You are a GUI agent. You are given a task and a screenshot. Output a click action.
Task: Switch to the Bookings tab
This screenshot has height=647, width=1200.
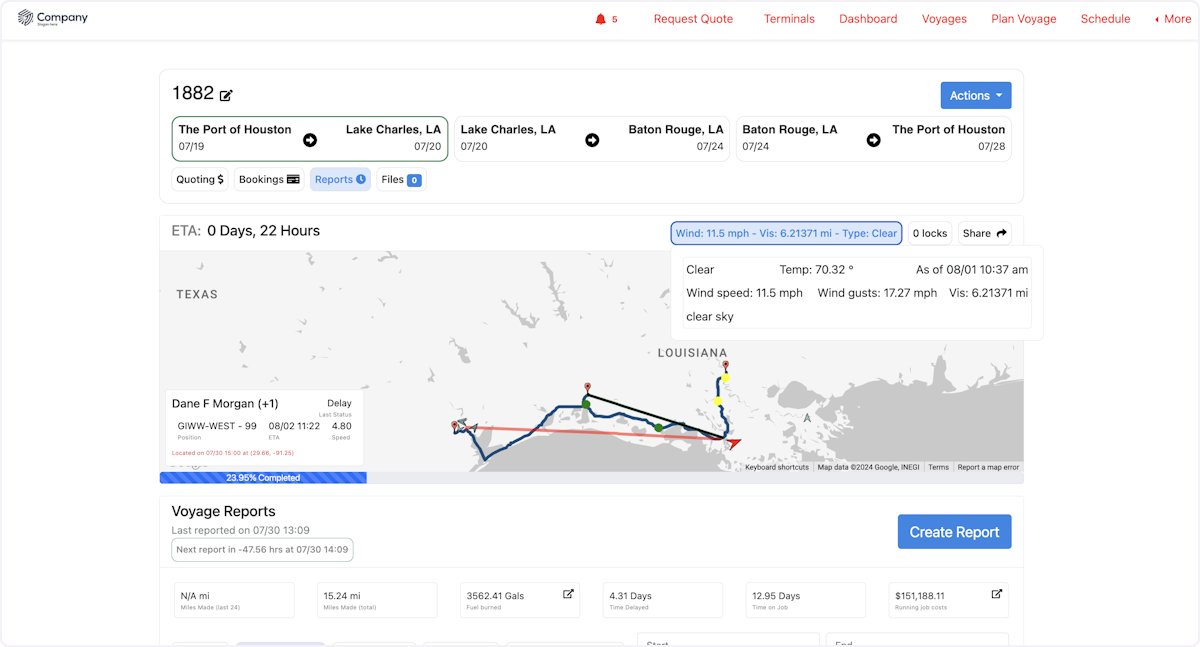point(269,180)
